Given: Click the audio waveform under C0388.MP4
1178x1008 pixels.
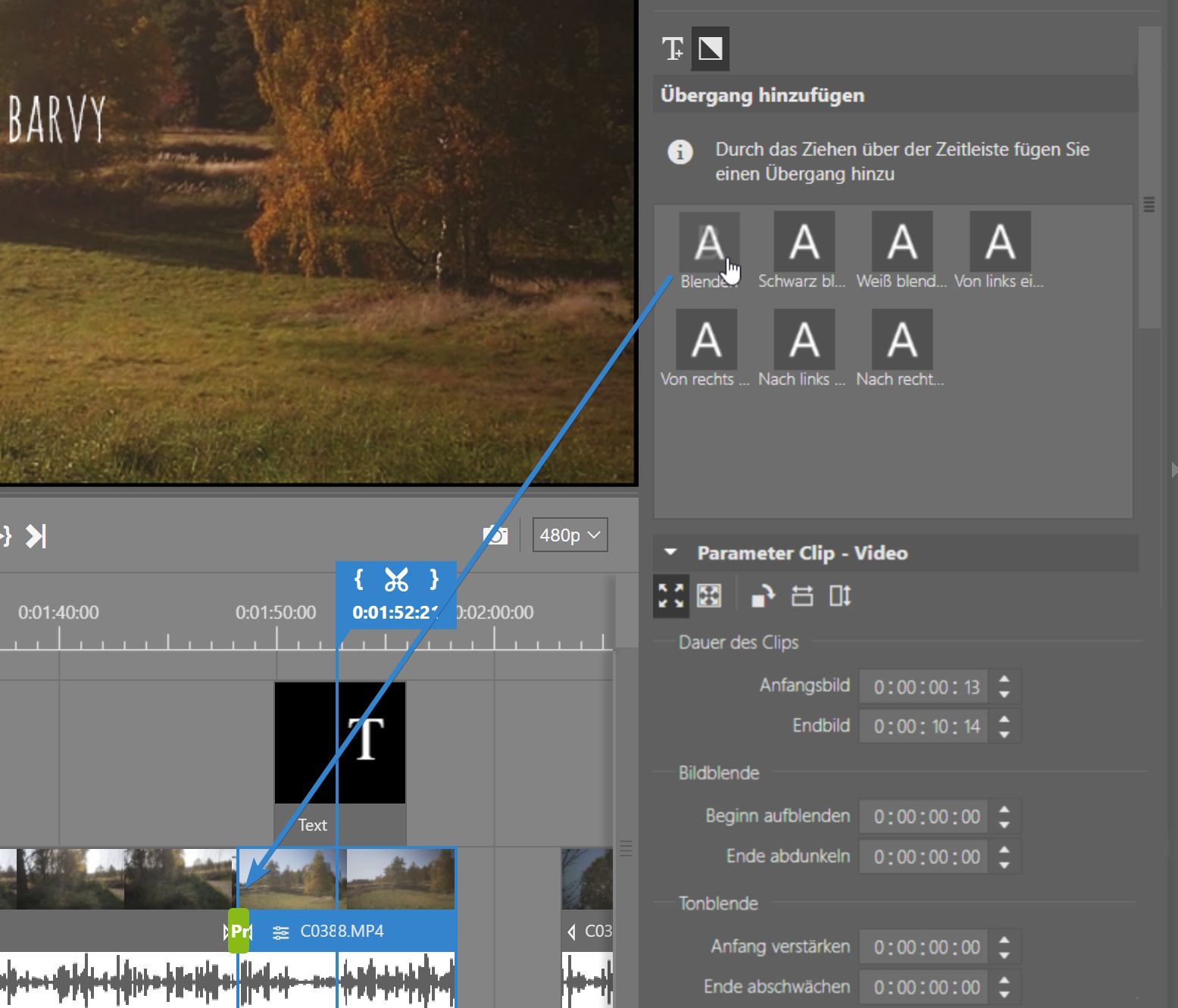Looking at the screenshot, I should (x=347, y=980).
